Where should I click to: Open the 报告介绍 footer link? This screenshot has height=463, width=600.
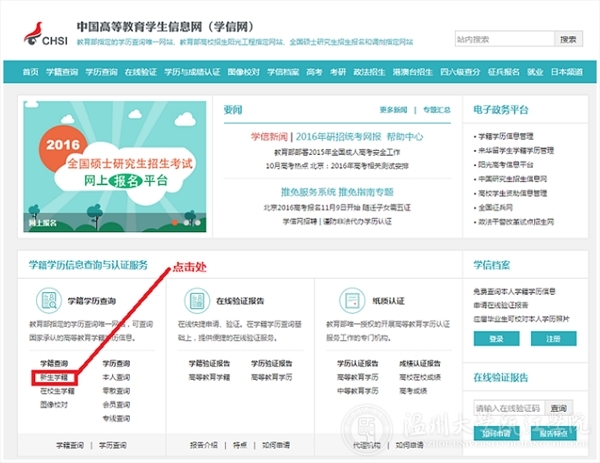click(x=204, y=445)
